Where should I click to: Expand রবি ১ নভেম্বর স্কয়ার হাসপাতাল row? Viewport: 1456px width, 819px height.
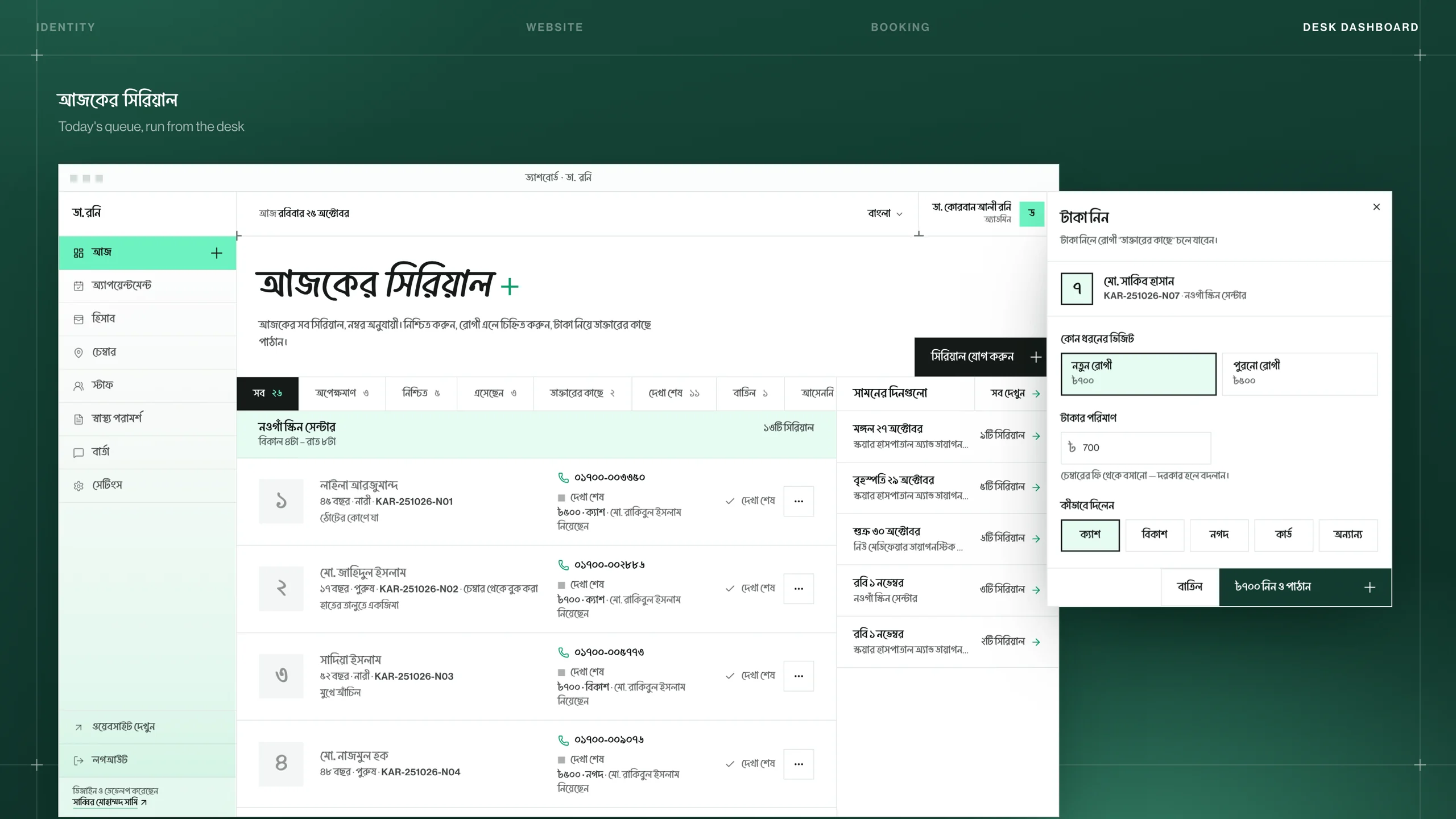click(947, 642)
